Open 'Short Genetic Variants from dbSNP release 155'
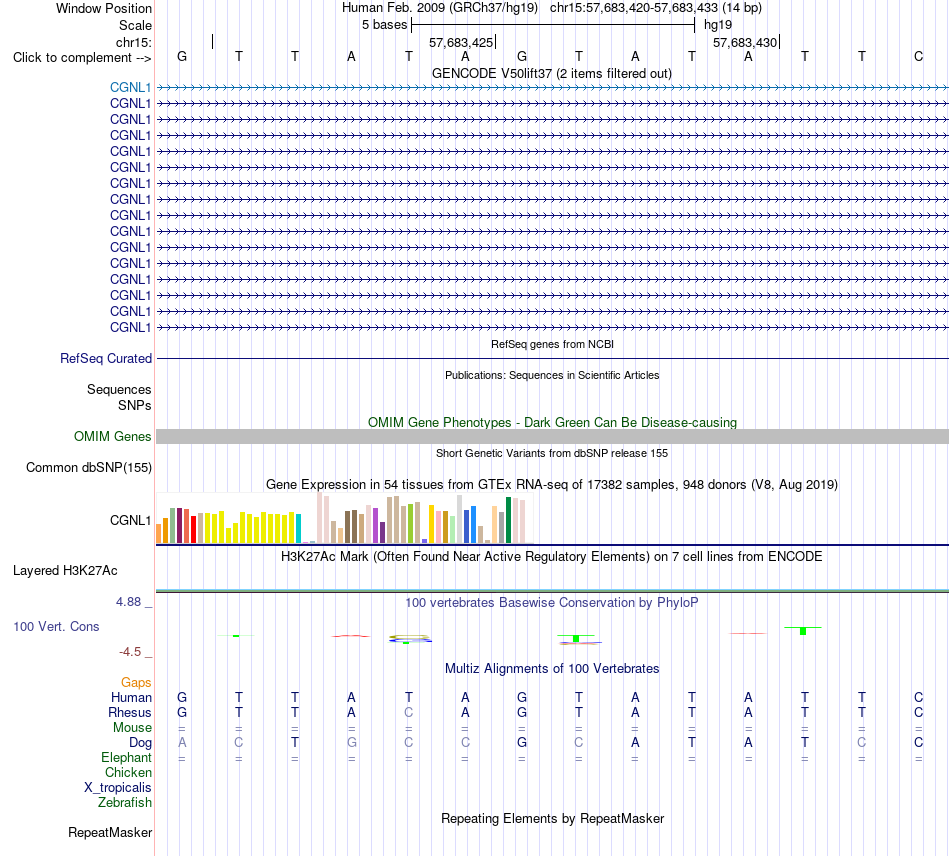The width and height of the screenshot is (950, 856). point(552,453)
